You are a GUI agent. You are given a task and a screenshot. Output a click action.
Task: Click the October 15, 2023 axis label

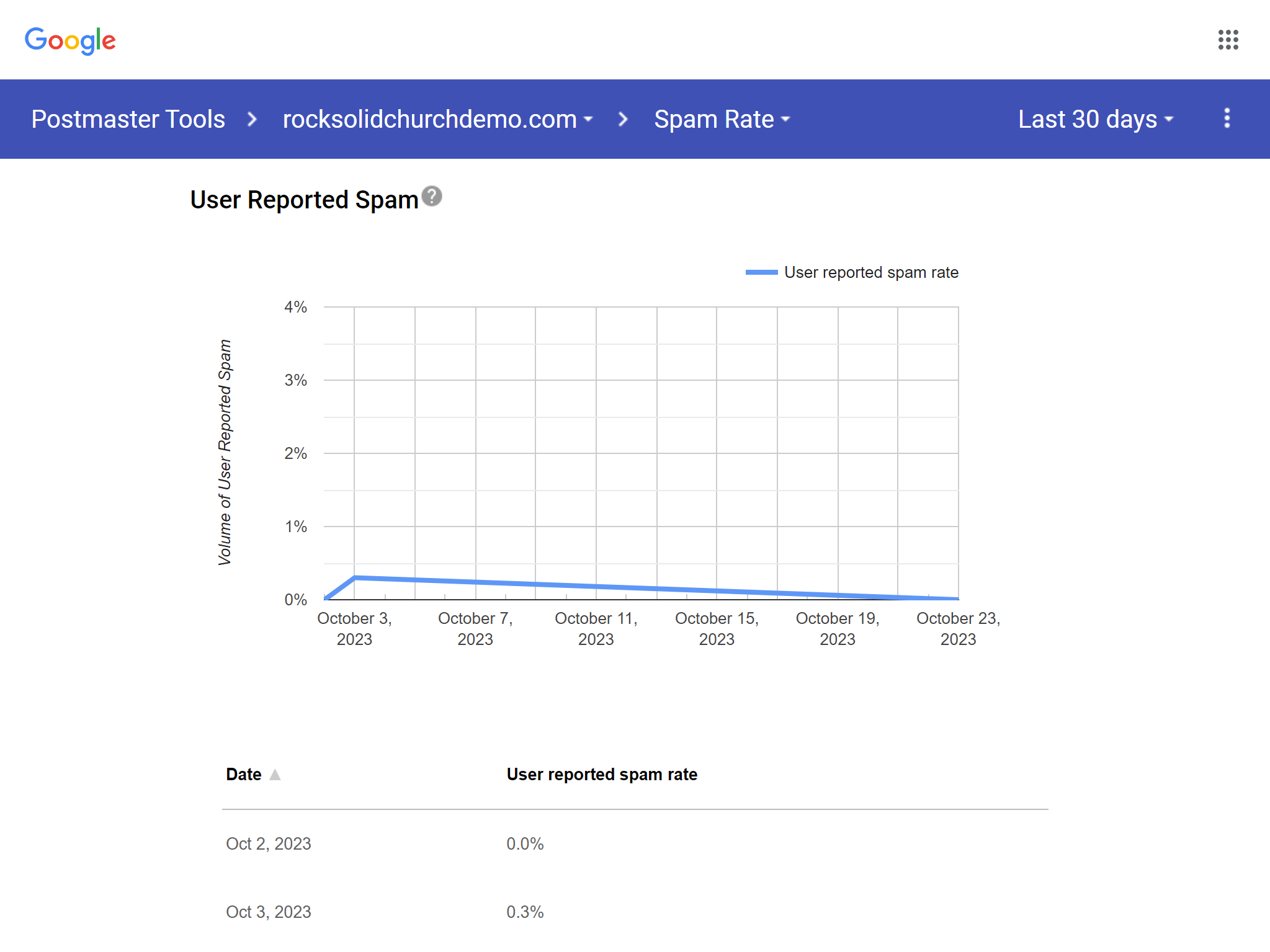click(717, 629)
